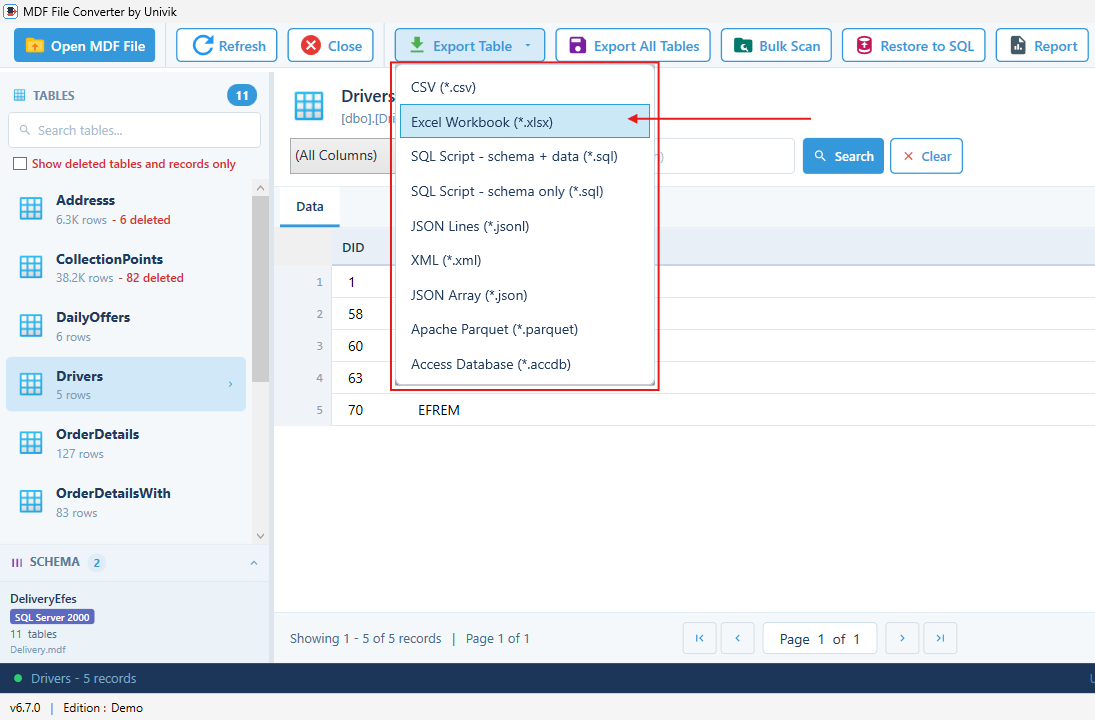Focus the Search tables input field
The image size is (1095, 720).
coord(134,131)
